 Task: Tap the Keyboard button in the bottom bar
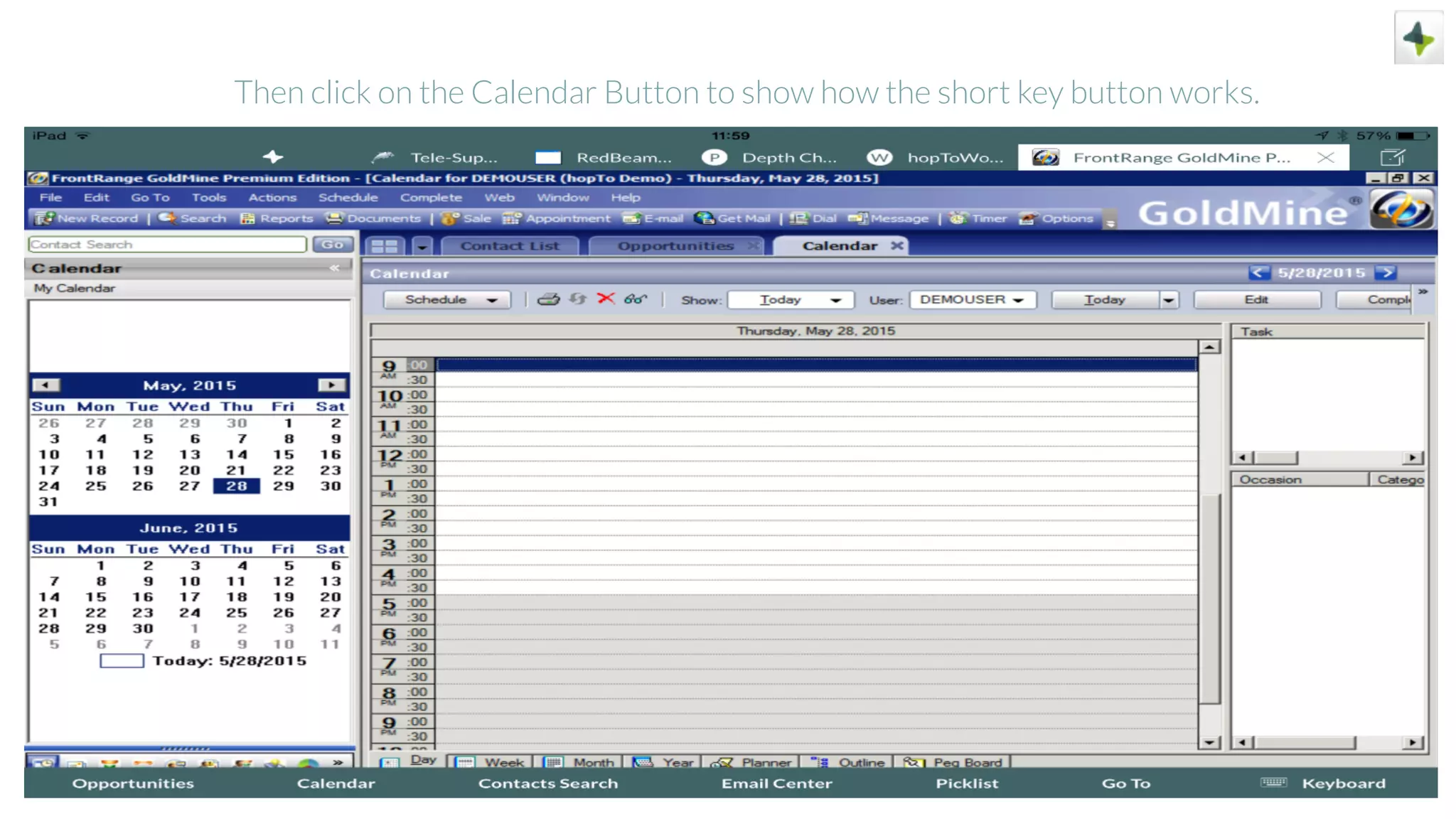click(1324, 783)
